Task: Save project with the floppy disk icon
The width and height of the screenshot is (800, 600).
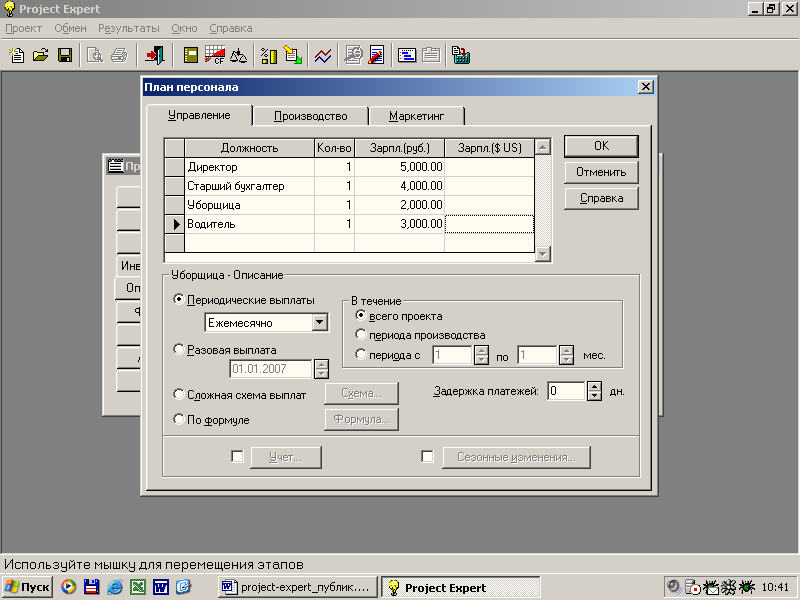Action: [65, 55]
